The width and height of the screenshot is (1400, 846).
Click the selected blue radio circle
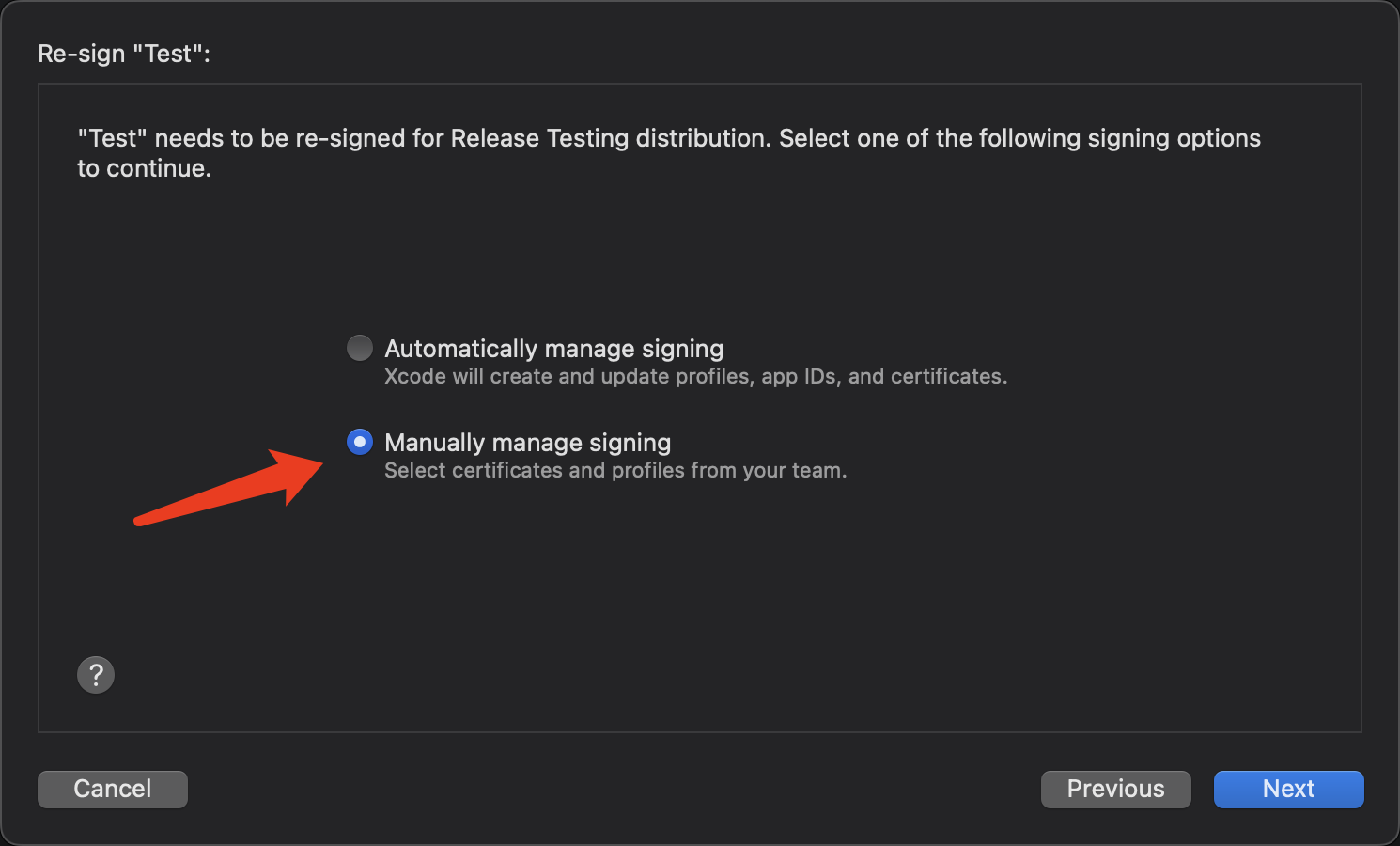tap(360, 442)
